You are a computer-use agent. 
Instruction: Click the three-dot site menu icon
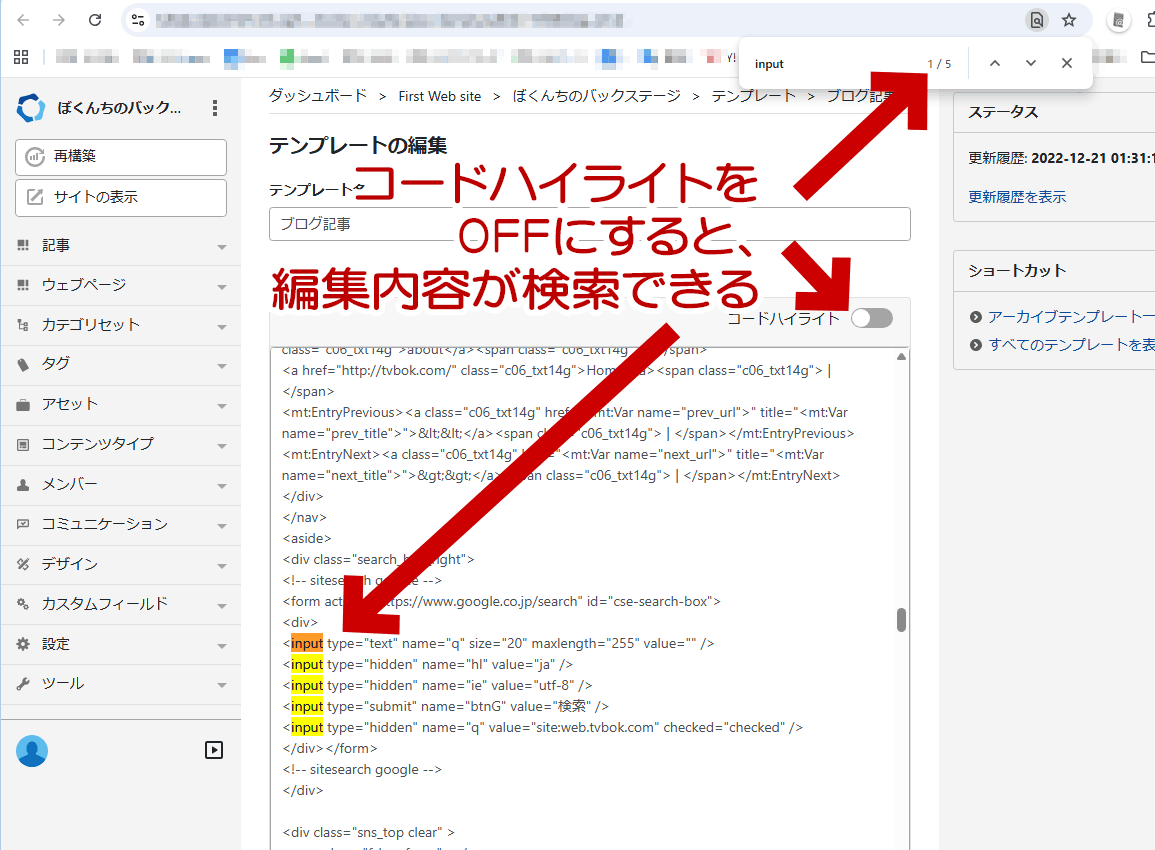coord(215,108)
